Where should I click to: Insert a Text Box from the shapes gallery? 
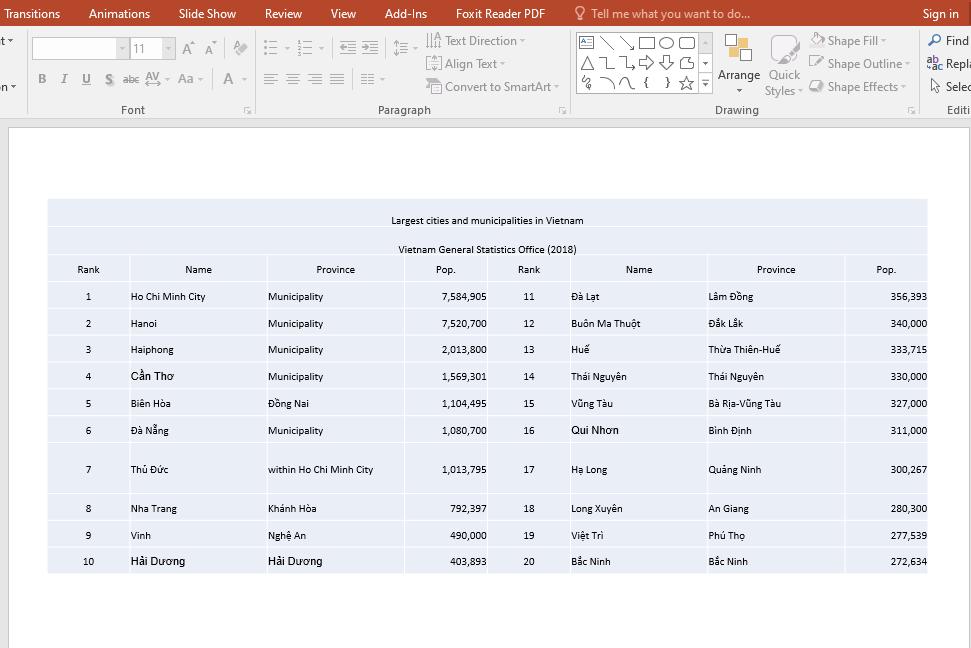(x=584, y=42)
